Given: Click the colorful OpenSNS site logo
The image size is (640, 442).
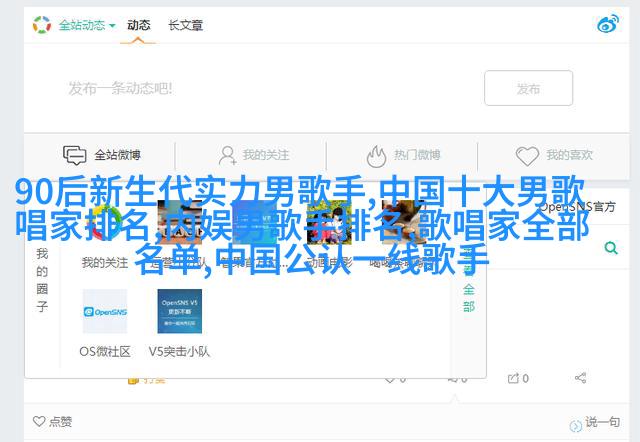Looking at the screenshot, I should pyautogui.click(x=42, y=25).
